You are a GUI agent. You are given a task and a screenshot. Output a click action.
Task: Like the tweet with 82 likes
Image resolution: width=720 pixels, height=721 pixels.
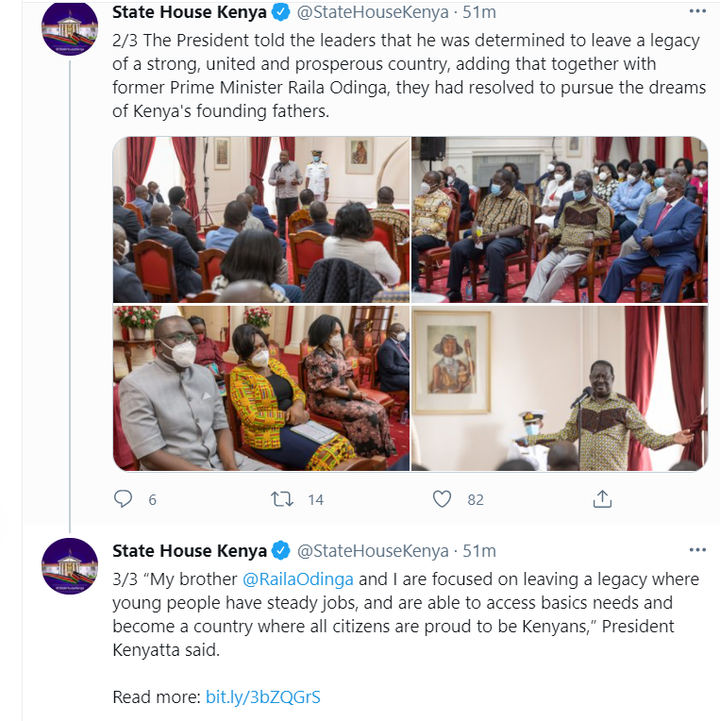click(442, 499)
